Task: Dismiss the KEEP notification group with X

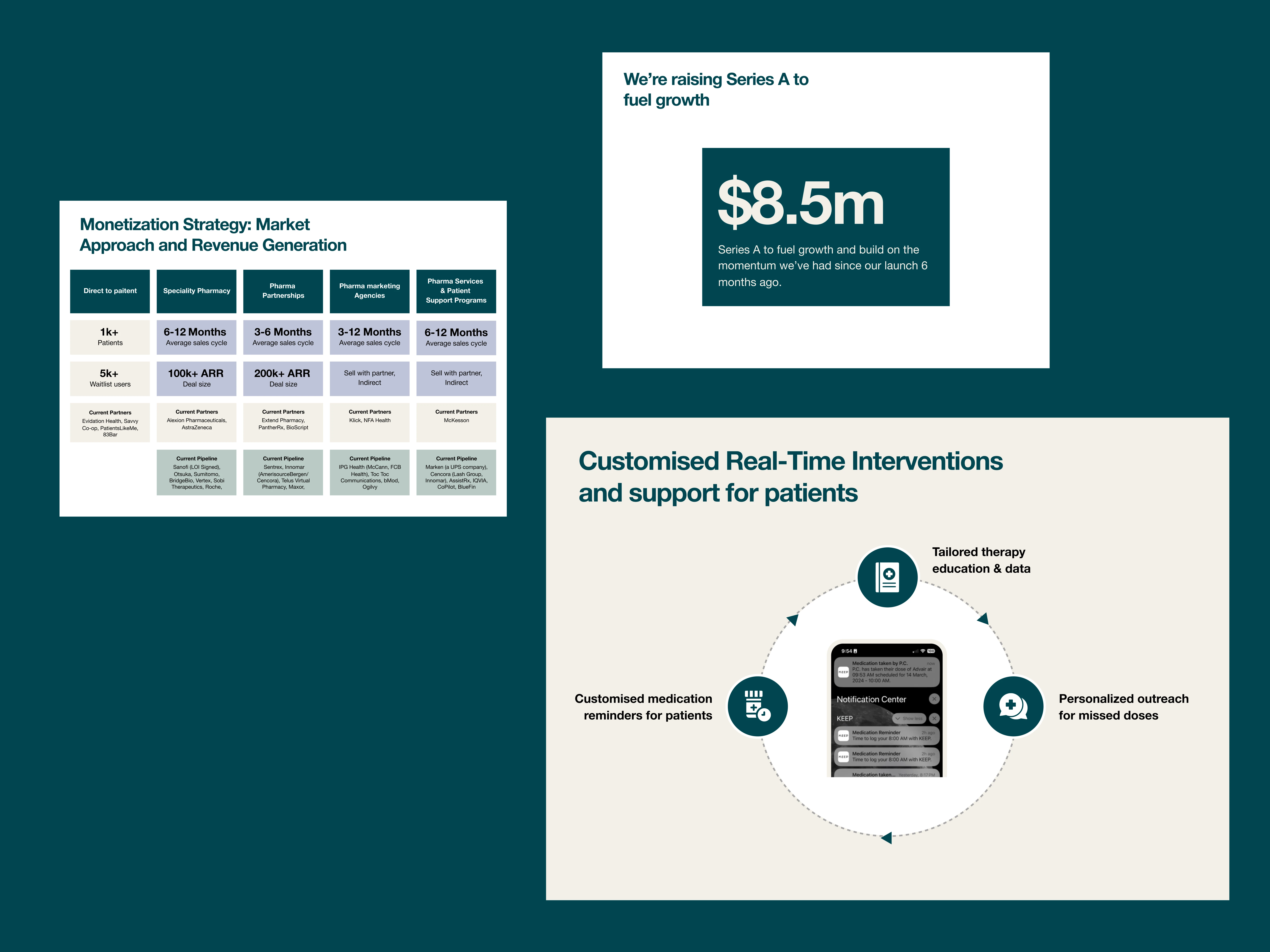Action: (934, 718)
